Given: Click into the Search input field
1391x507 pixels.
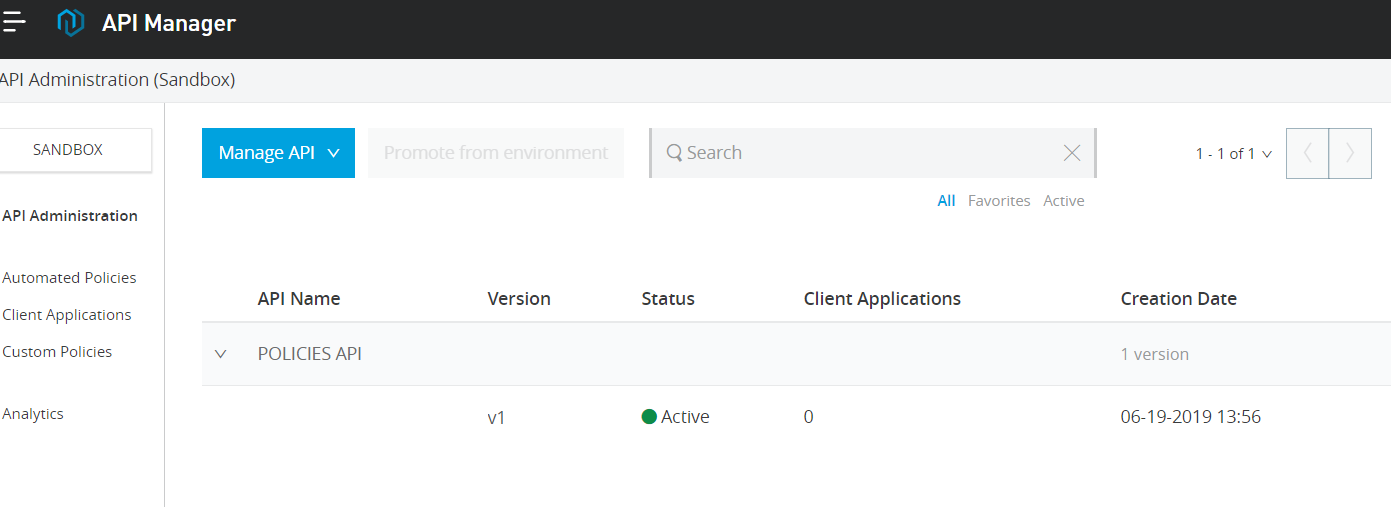Looking at the screenshot, I should (860, 153).
